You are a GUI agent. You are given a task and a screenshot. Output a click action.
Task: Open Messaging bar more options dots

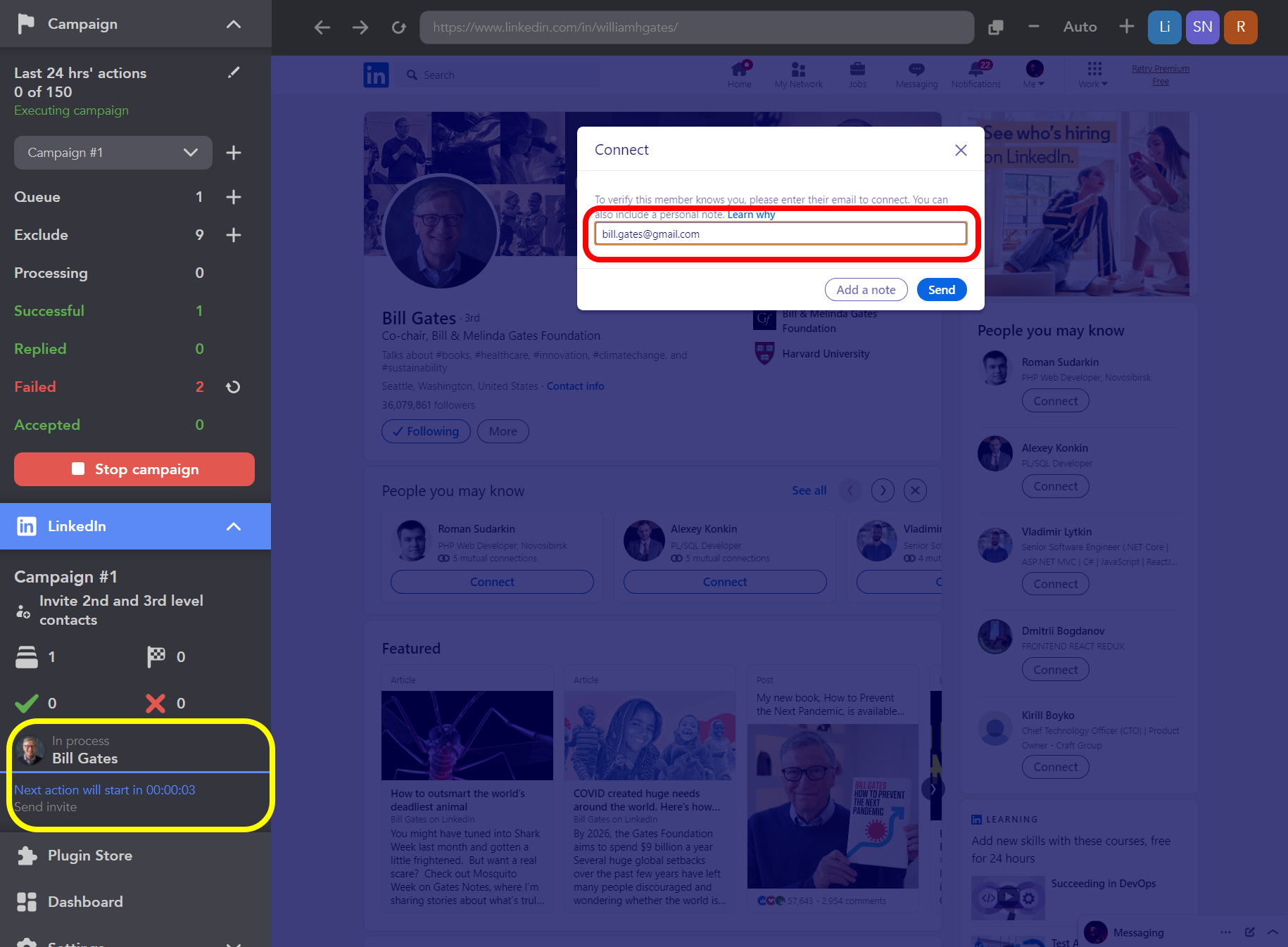tap(1226, 932)
